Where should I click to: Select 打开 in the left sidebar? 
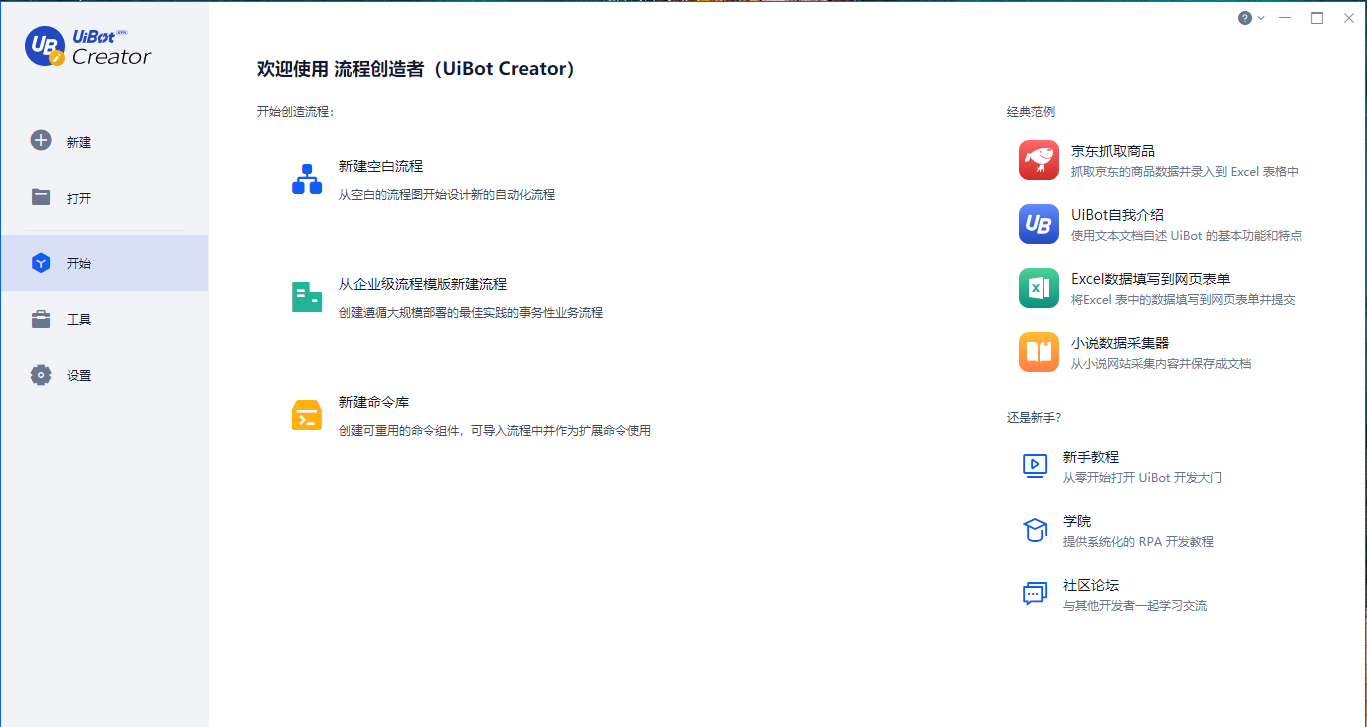coord(78,198)
